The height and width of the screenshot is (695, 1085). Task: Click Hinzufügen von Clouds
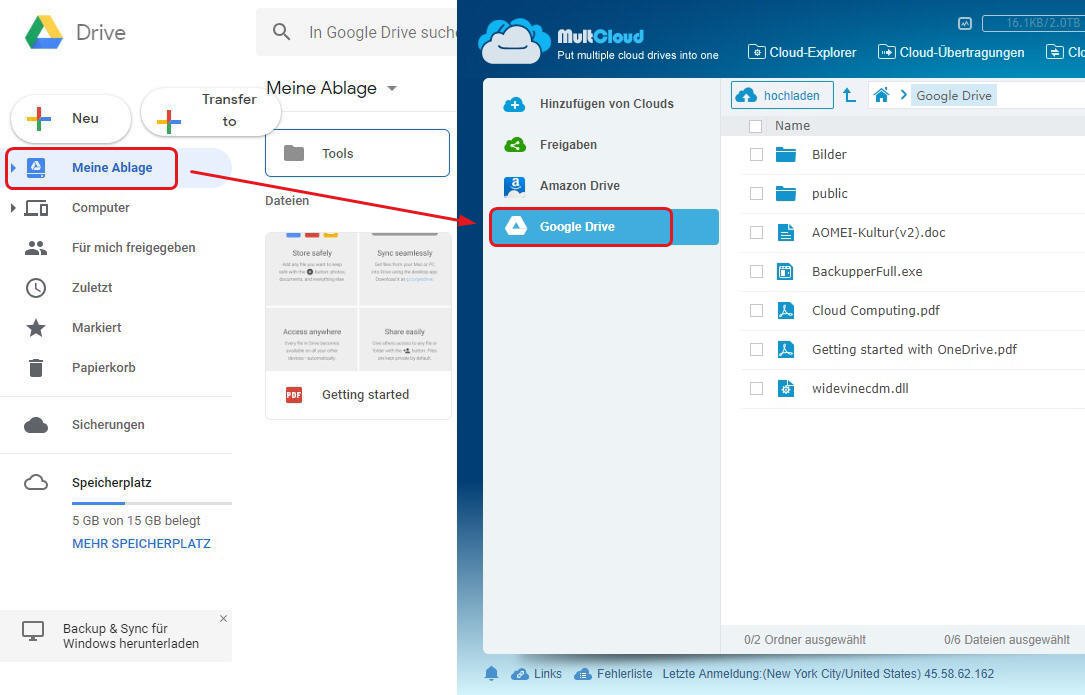pyautogui.click(x=606, y=104)
